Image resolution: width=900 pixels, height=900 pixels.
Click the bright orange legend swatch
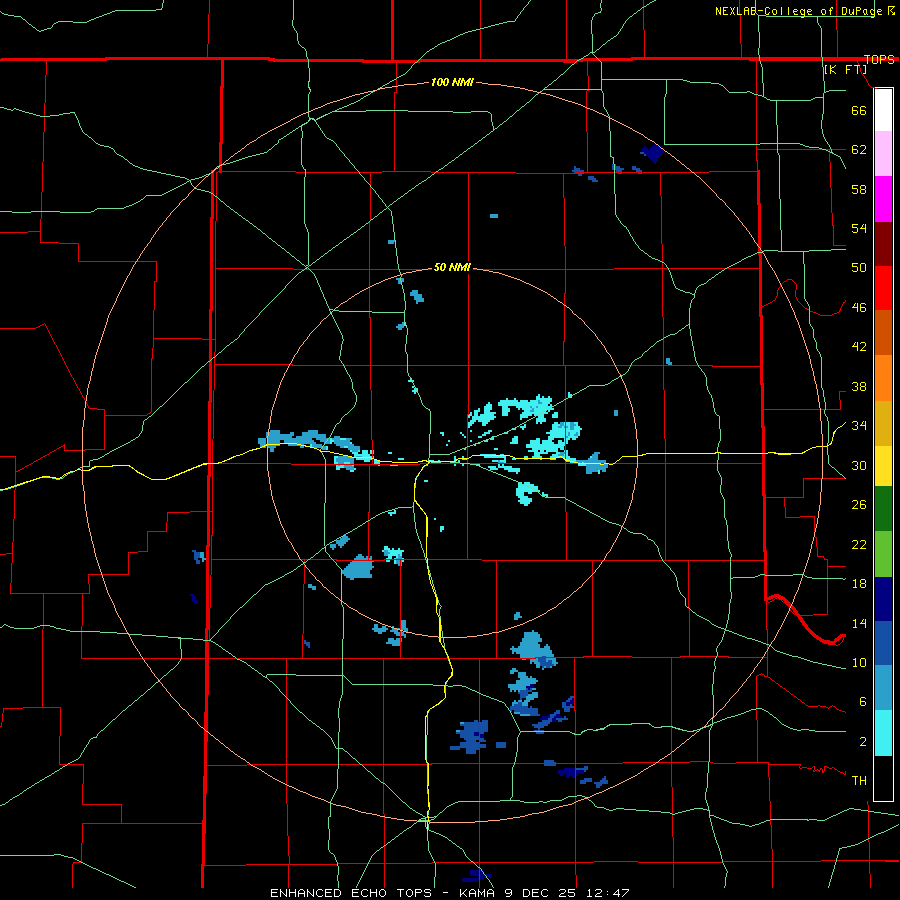883,377
